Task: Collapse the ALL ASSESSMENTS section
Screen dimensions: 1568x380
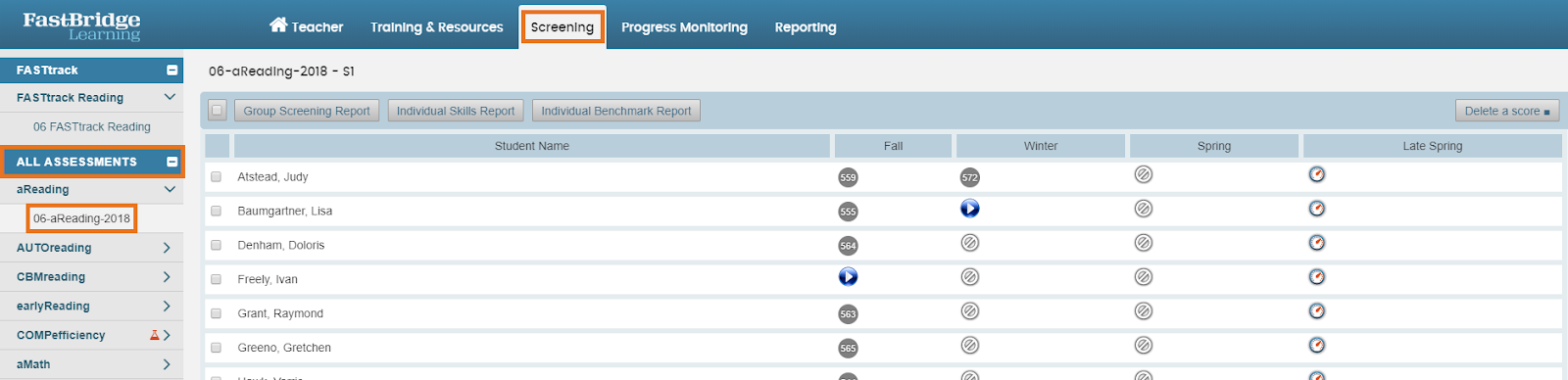Action: (172, 162)
